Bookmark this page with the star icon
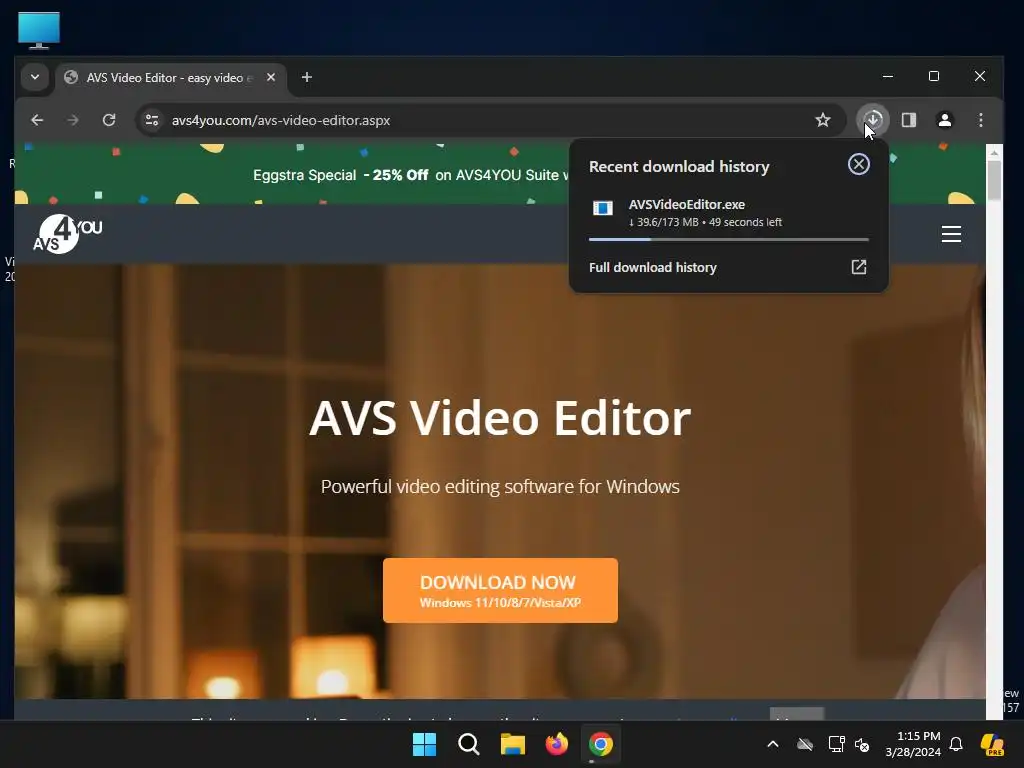Screen dimensions: 1024x768 (823, 120)
